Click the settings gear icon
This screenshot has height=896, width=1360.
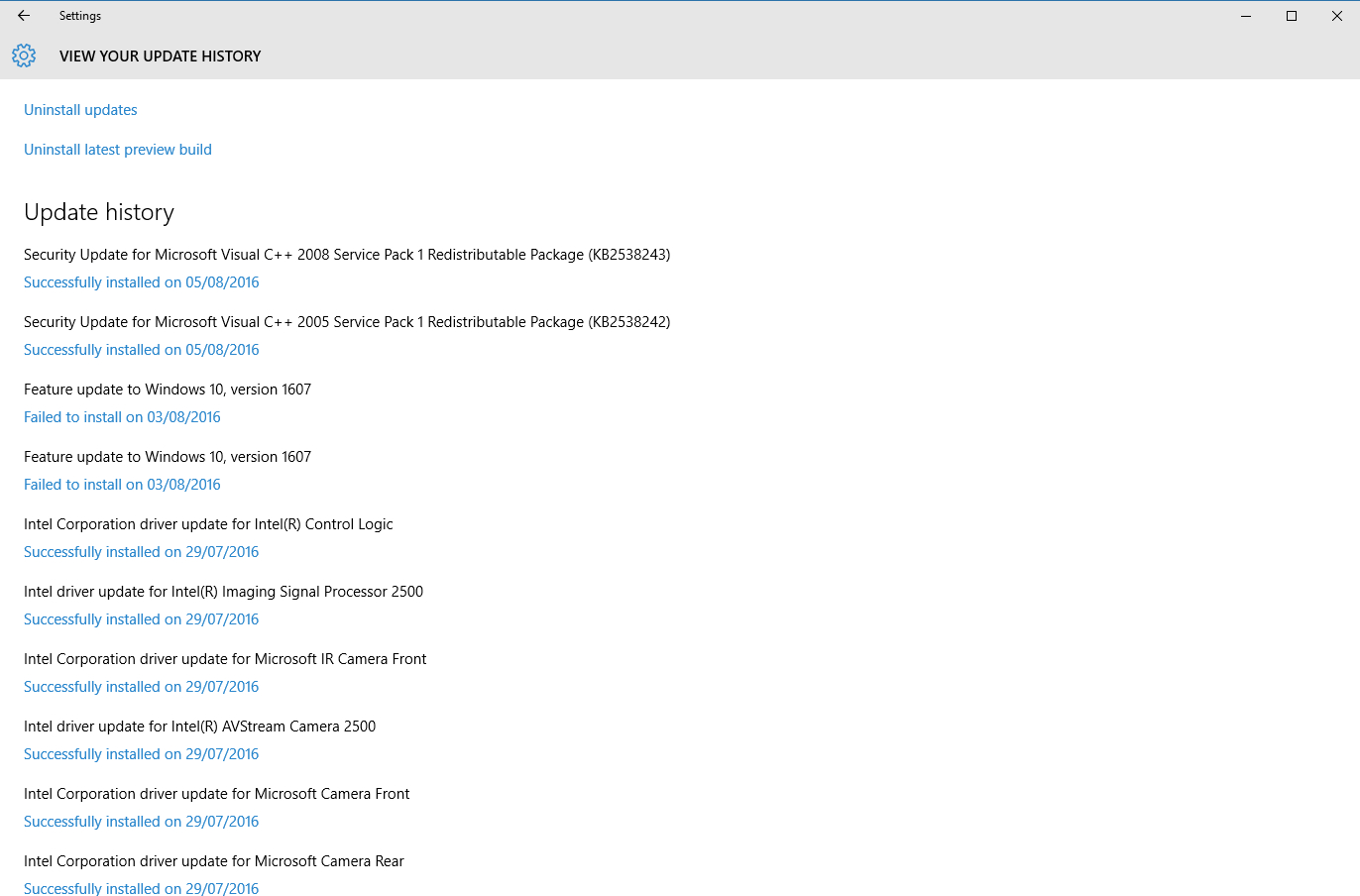coord(24,56)
